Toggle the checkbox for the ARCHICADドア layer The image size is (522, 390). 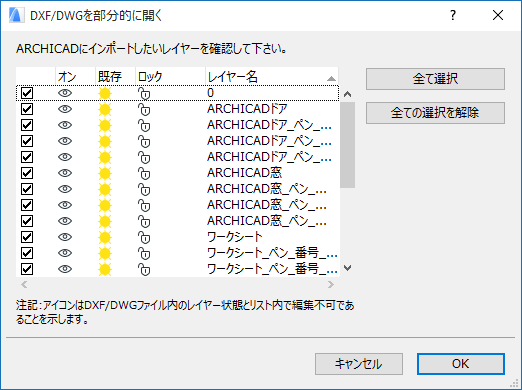(x=27, y=109)
